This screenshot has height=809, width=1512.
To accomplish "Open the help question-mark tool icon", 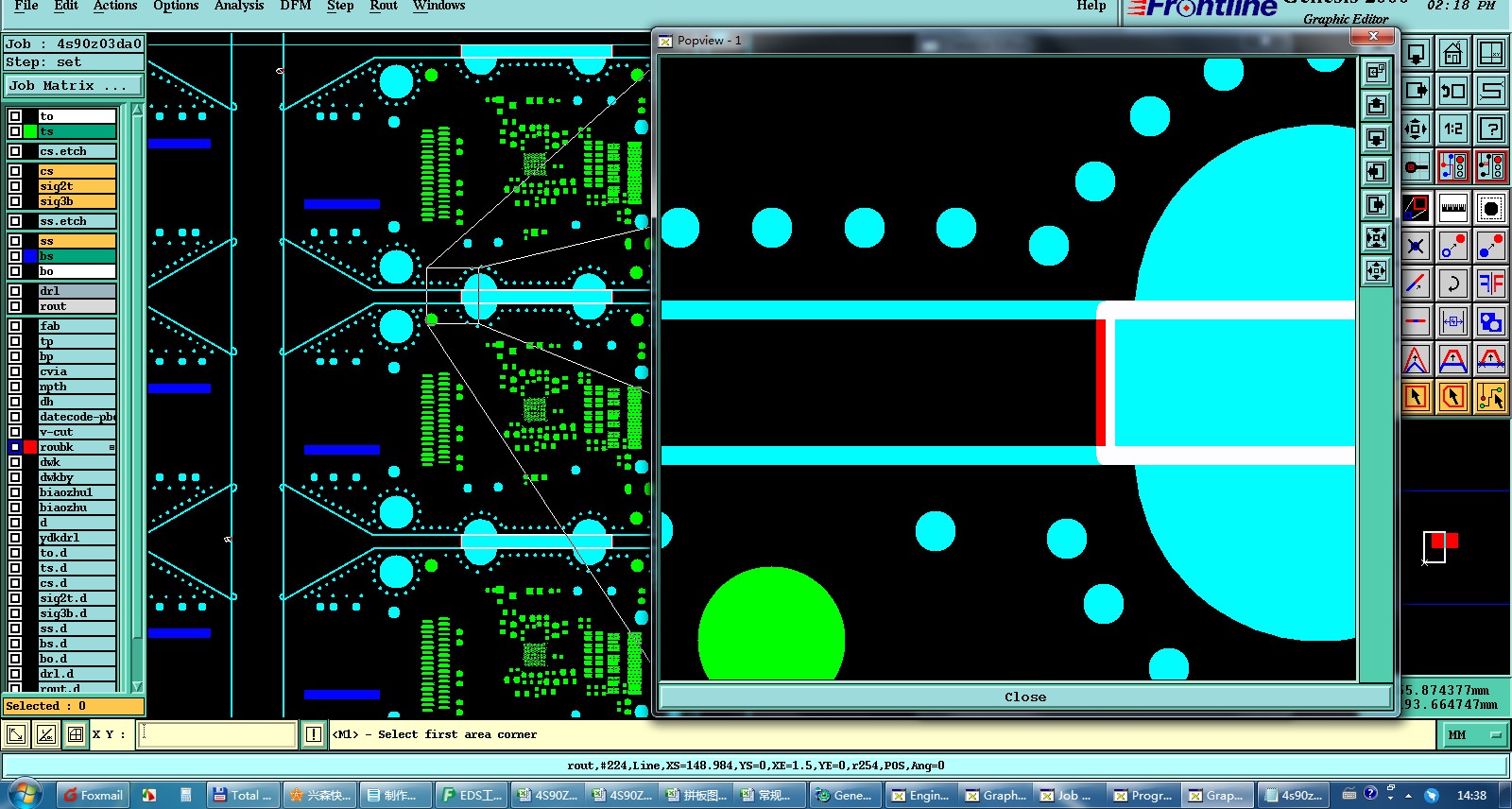I will (x=1490, y=129).
